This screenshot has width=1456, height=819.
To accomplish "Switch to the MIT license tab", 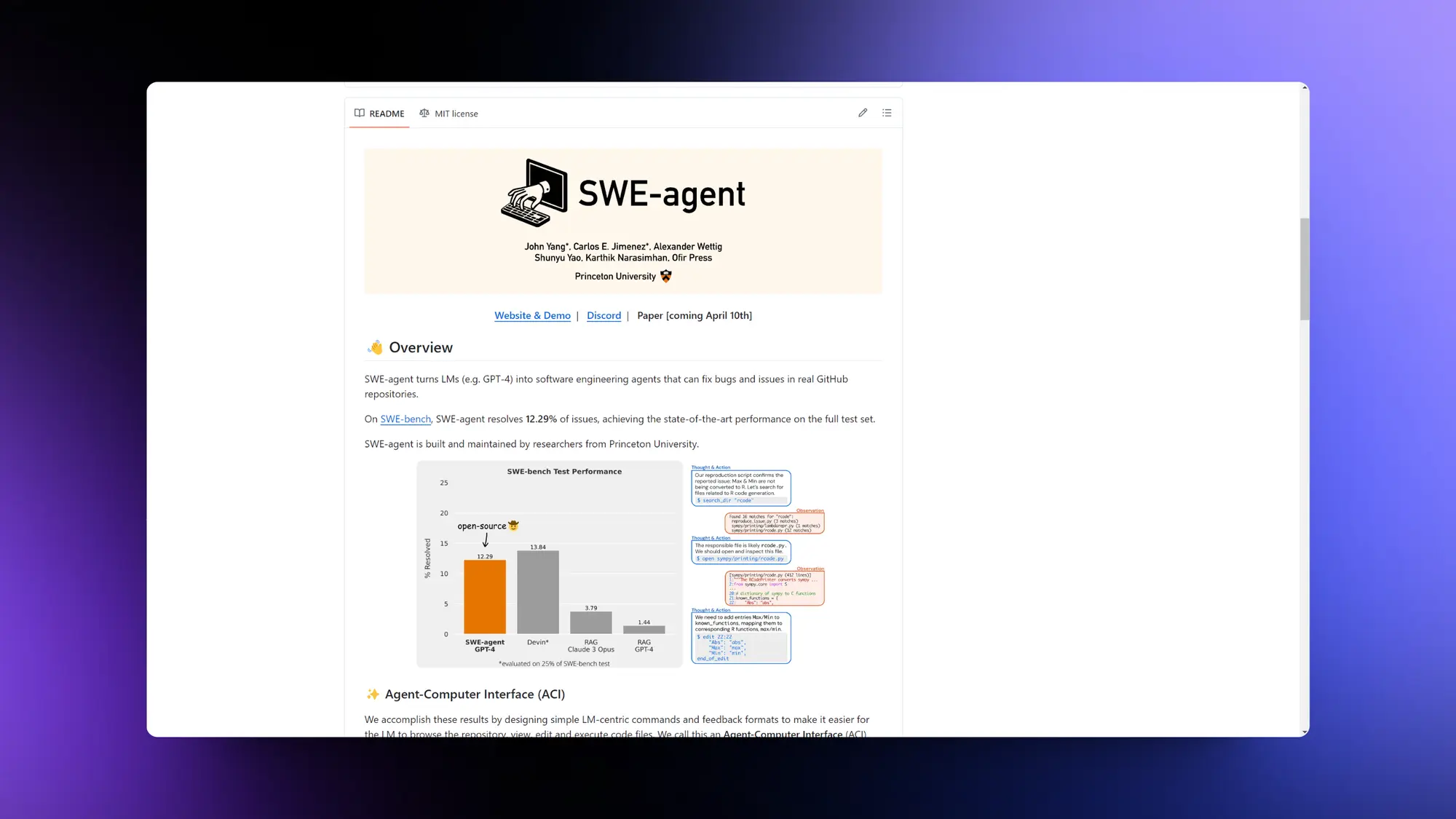I will point(448,114).
